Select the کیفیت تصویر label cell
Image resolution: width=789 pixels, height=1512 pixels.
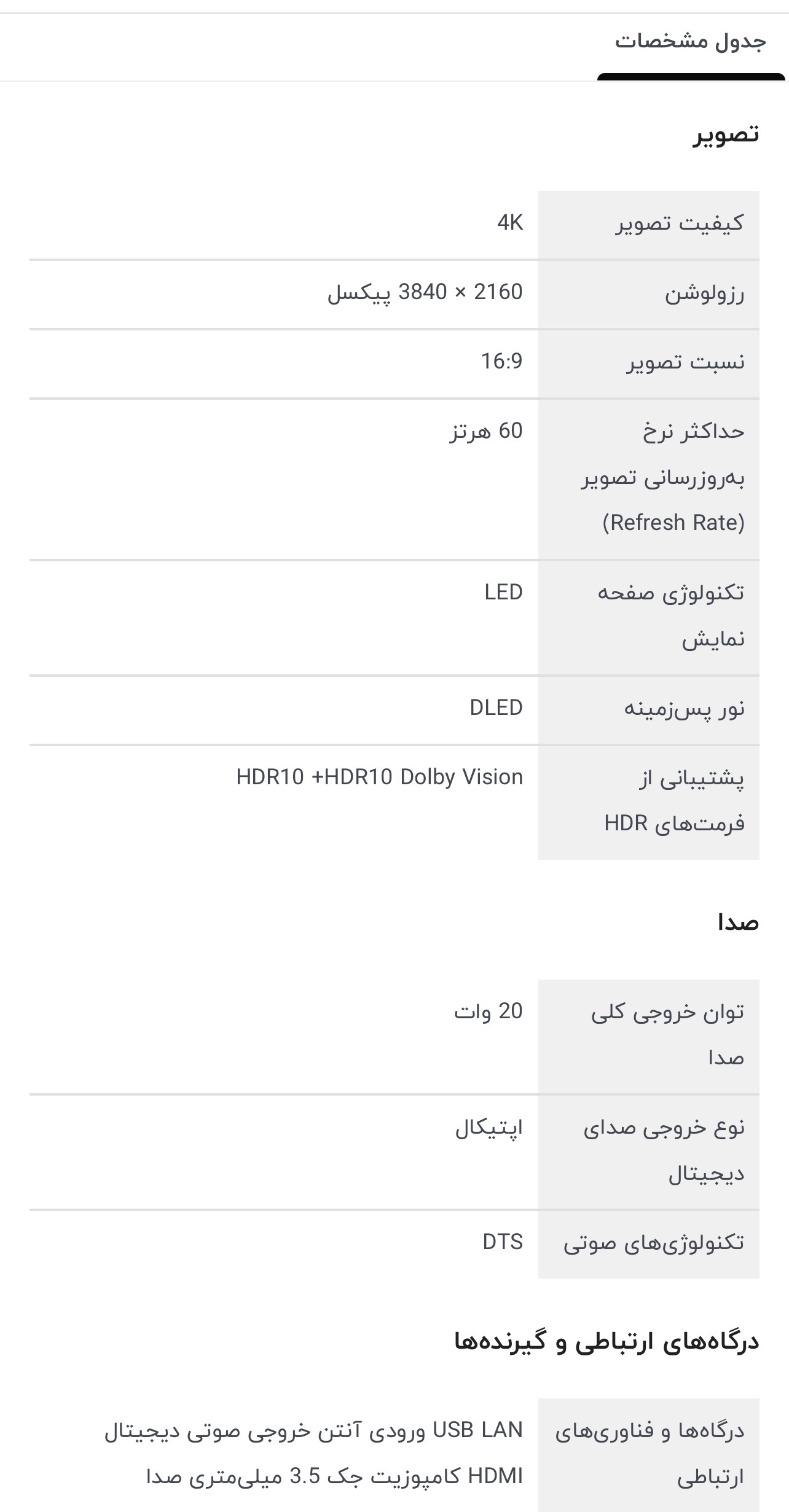pos(680,223)
